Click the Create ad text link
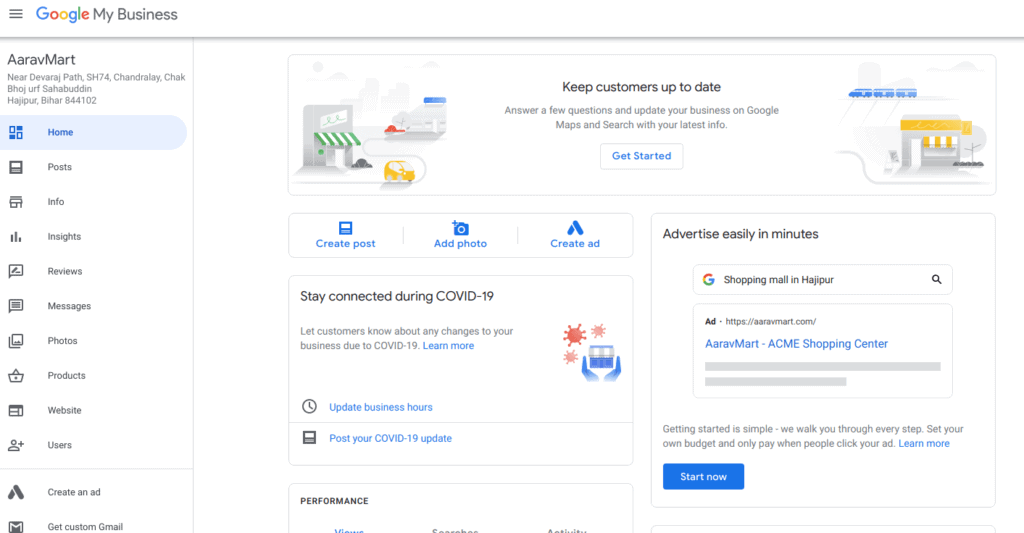1024x533 pixels. point(575,244)
